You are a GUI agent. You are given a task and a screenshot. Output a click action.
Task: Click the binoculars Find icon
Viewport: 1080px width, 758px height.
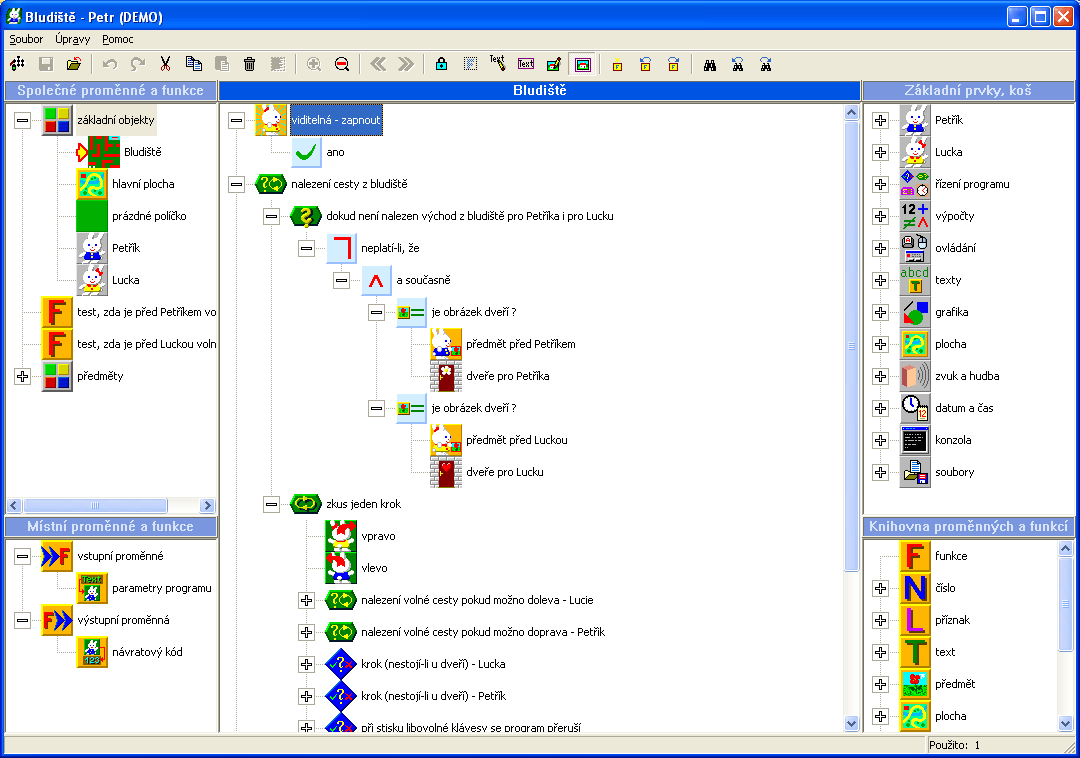click(710, 64)
